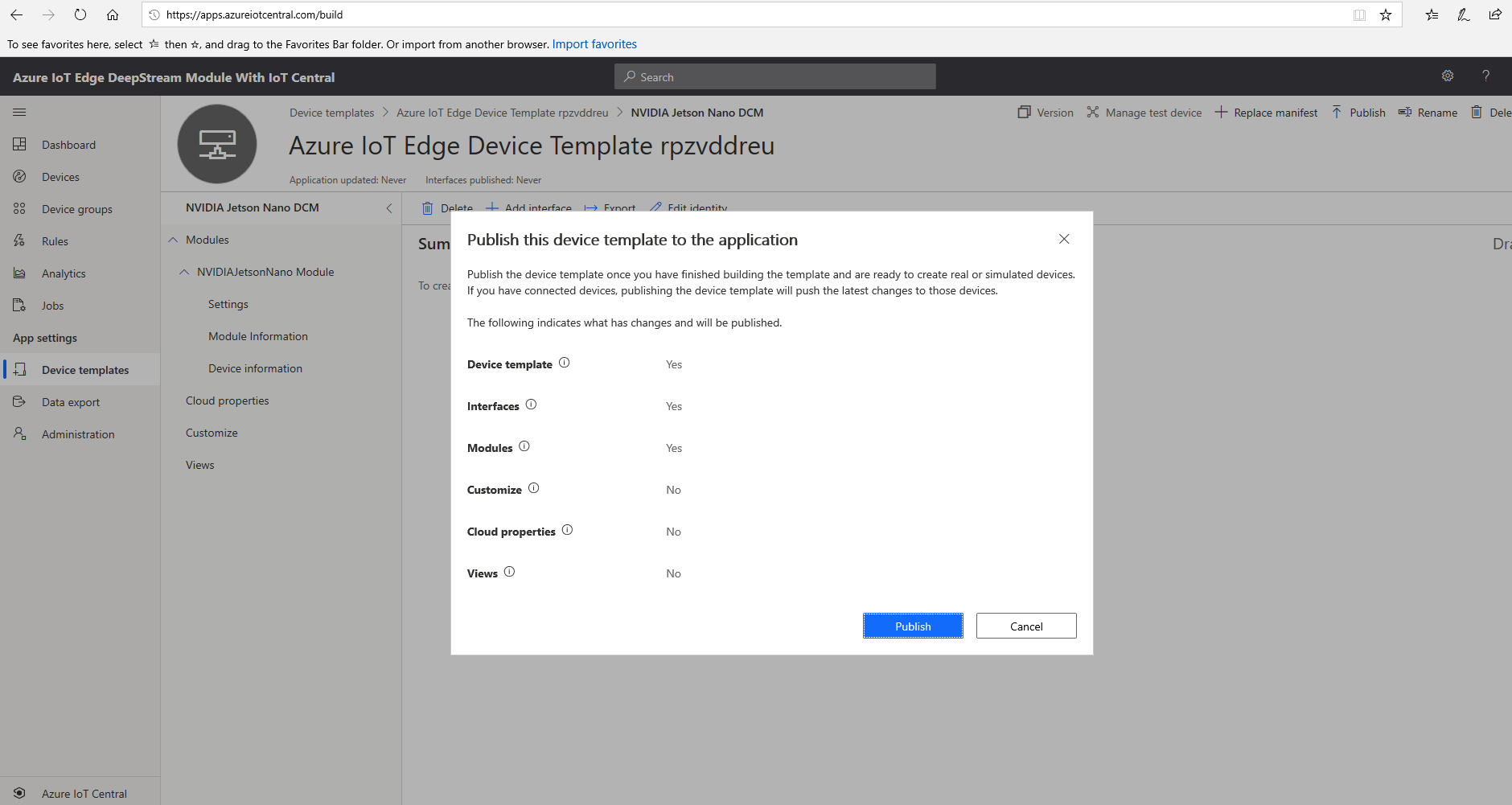The width and height of the screenshot is (1512, 805).
Task: Click info icon next to Device template
Action: pyautogui.click(x=565, y=363)
